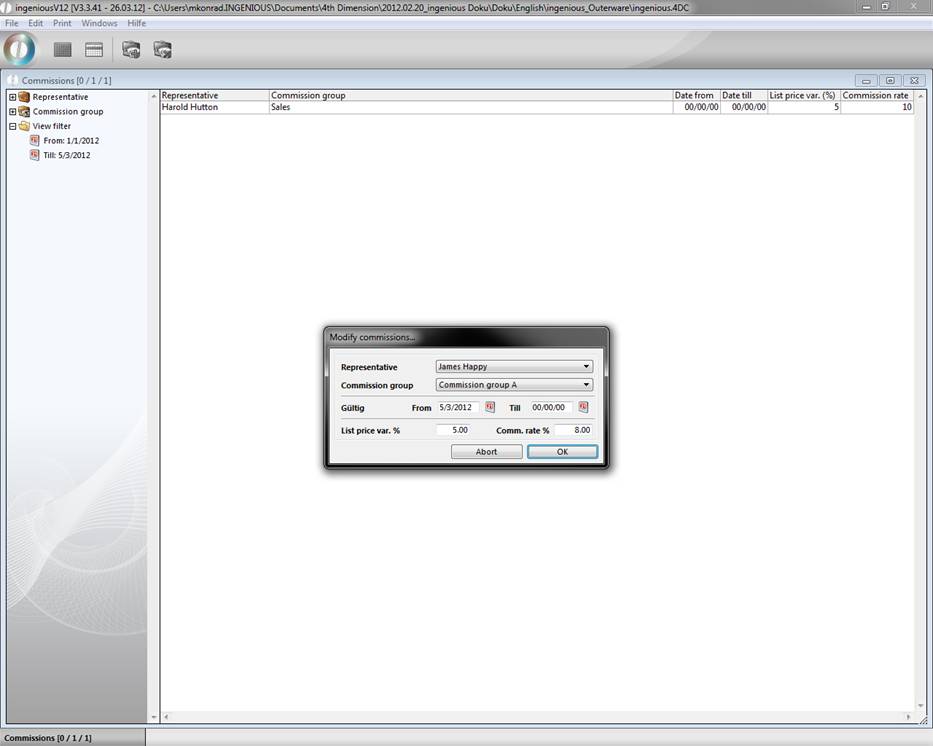
Task: Open the File menu
Action: tap(12, 23)
